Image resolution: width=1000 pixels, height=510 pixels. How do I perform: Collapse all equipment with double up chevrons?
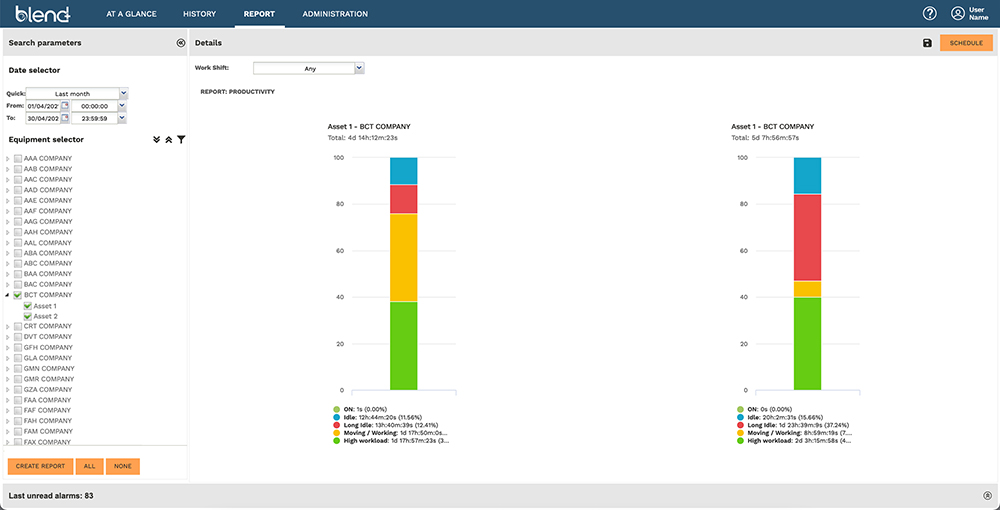tap(168, 140)
